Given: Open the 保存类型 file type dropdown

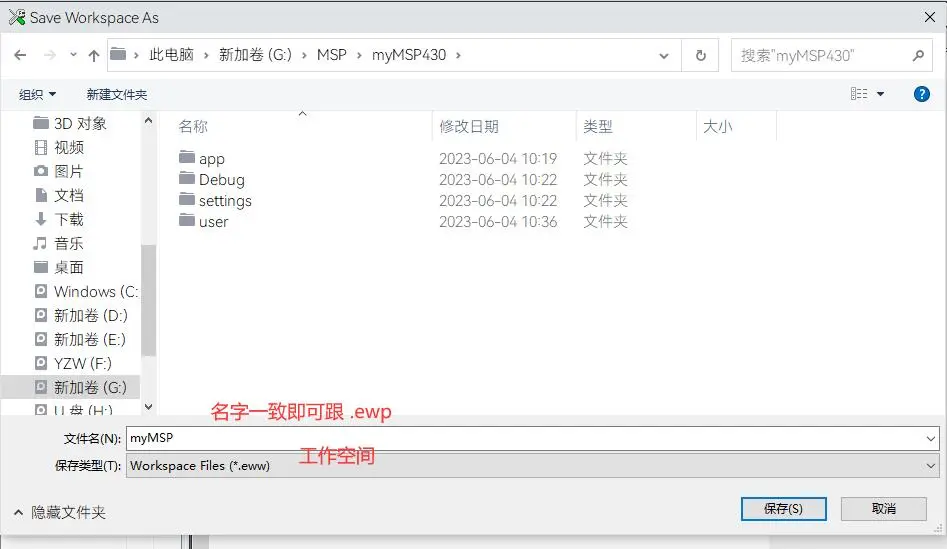Looking at the screenshot, I should coord(931,465).
